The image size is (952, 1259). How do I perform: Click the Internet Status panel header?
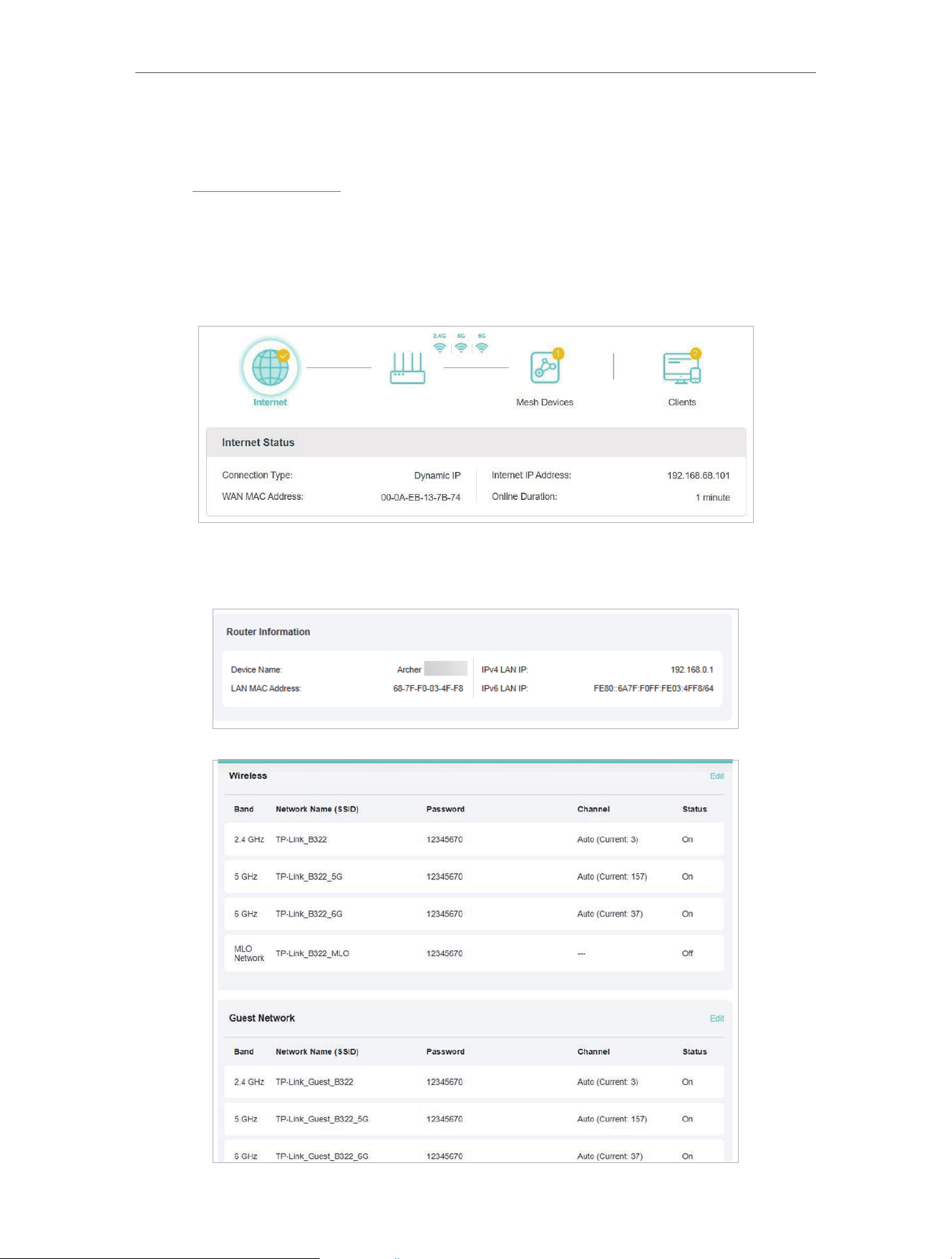476,443
